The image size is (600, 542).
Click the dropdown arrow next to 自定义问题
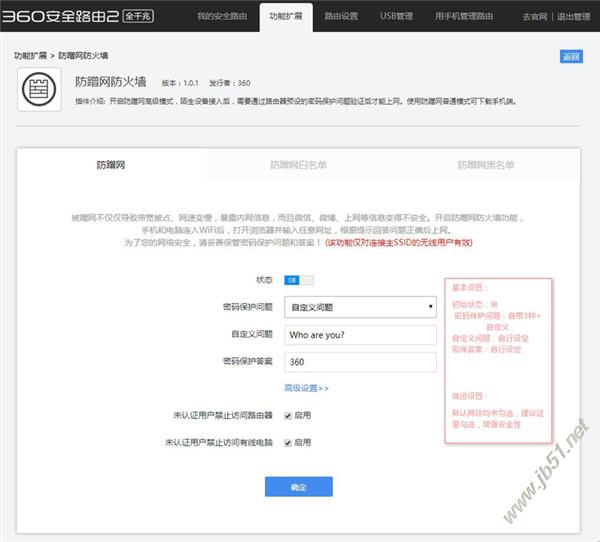point(430,307)
